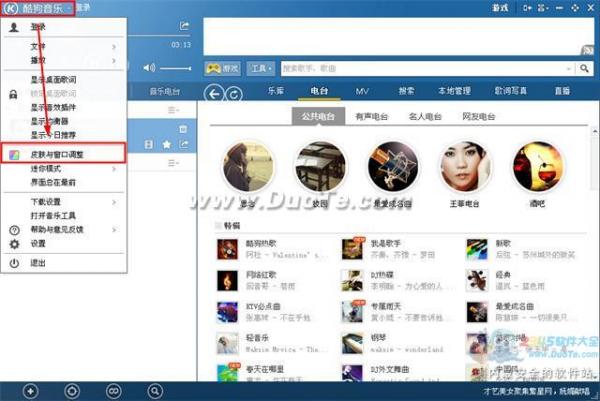Click the radio page scrollbar up arrow
Viewport: 600px width, 401px height.
pyautogui.click(x=595, y=132)
